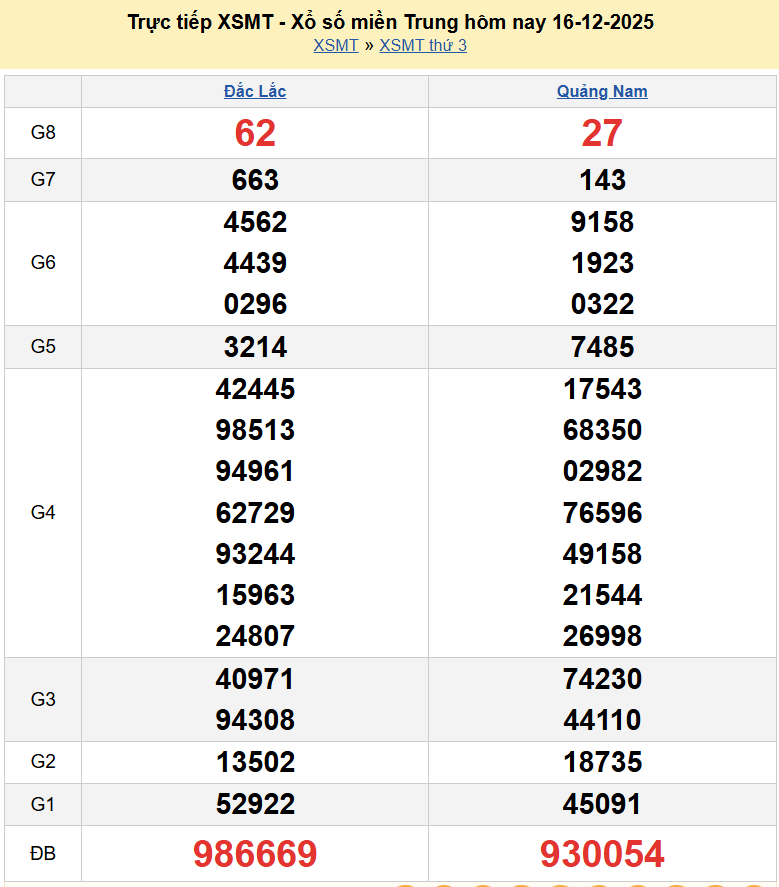Select Quảng Nam special prize 930054
The height and width of the screenshot is (887, 779).
click(602, 854)
